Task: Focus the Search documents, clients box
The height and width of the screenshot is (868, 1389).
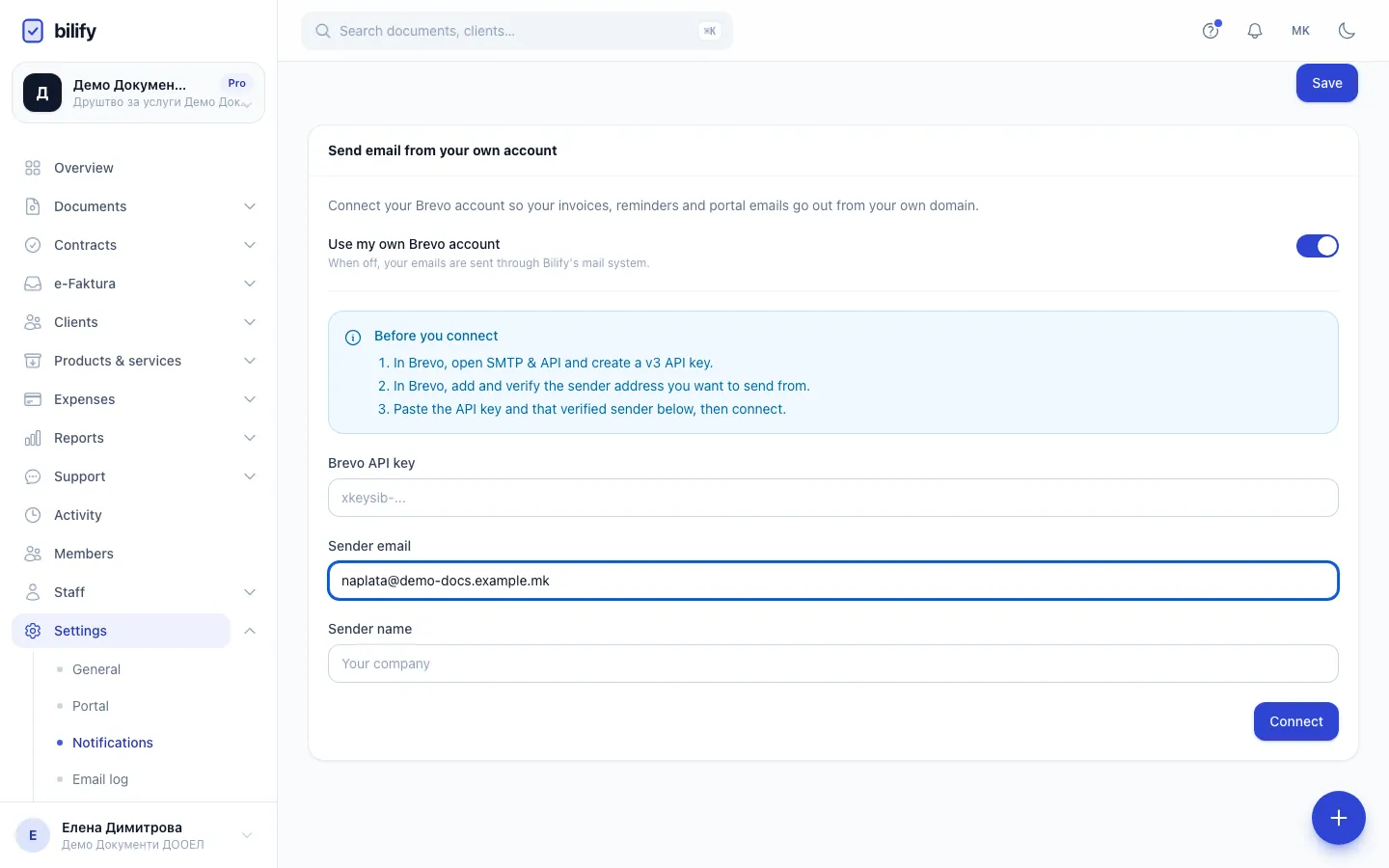Action: pyautogui.click(x=517, y=31)
